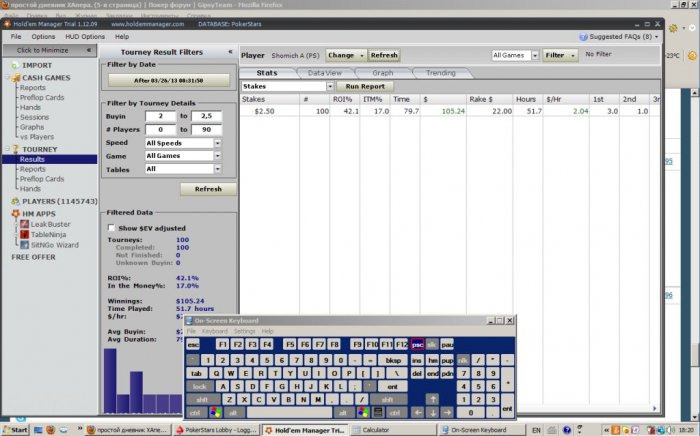Screen dimensions: 700x436
Task: Open Help menu in Hold'em Manager
Action: pyautogui.click(x=122, y=37)
